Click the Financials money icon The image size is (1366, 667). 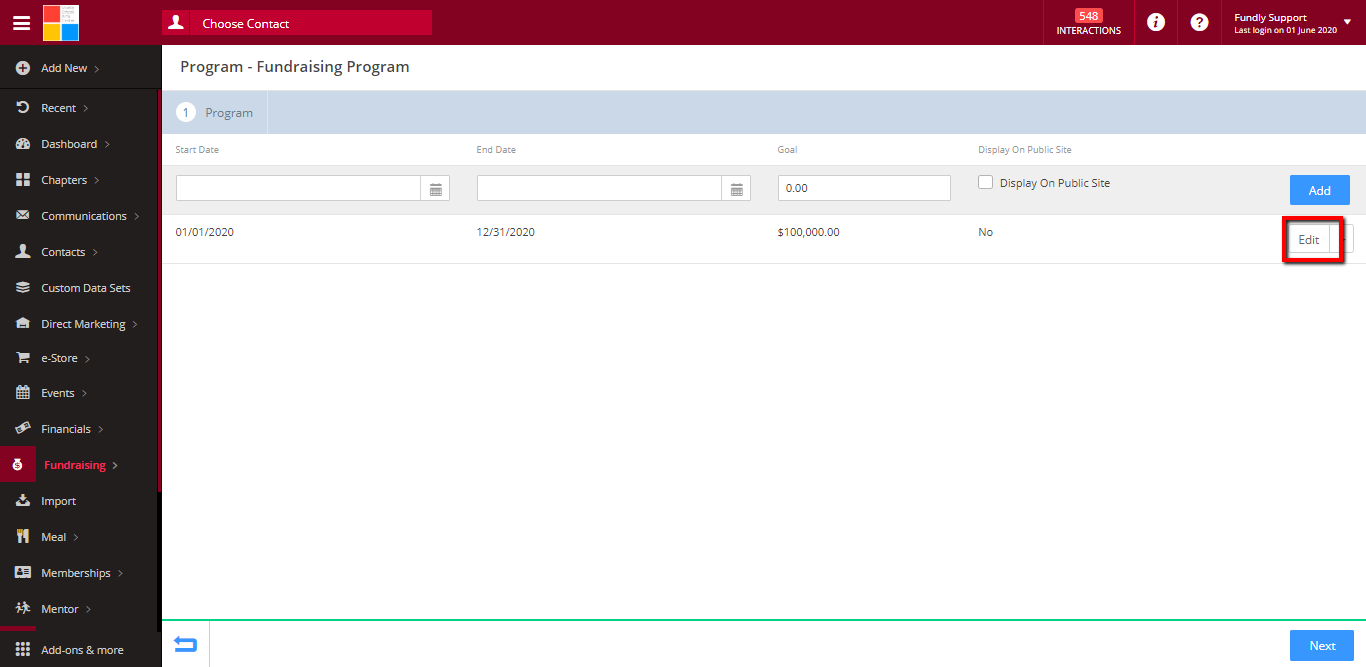click(x=23, y=428)
